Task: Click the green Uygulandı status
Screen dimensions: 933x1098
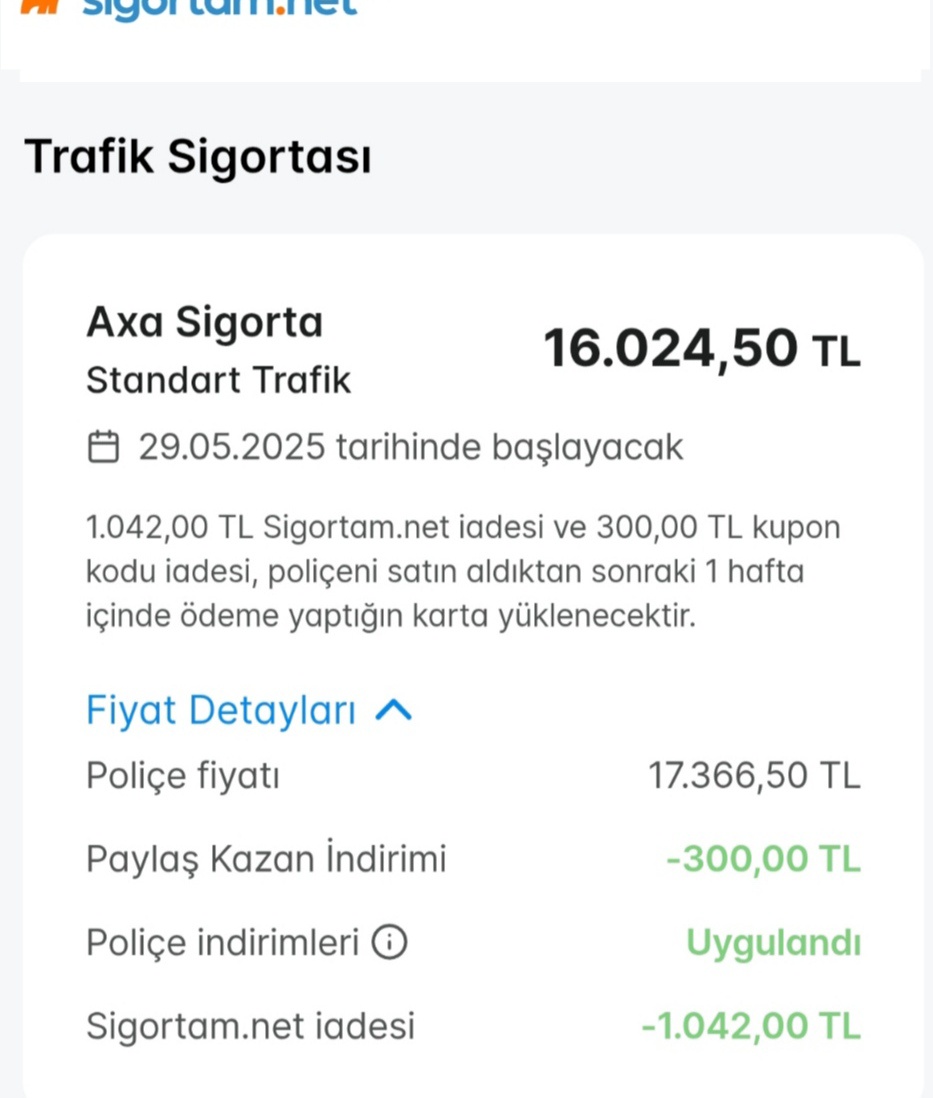Action: click(773, 943)
